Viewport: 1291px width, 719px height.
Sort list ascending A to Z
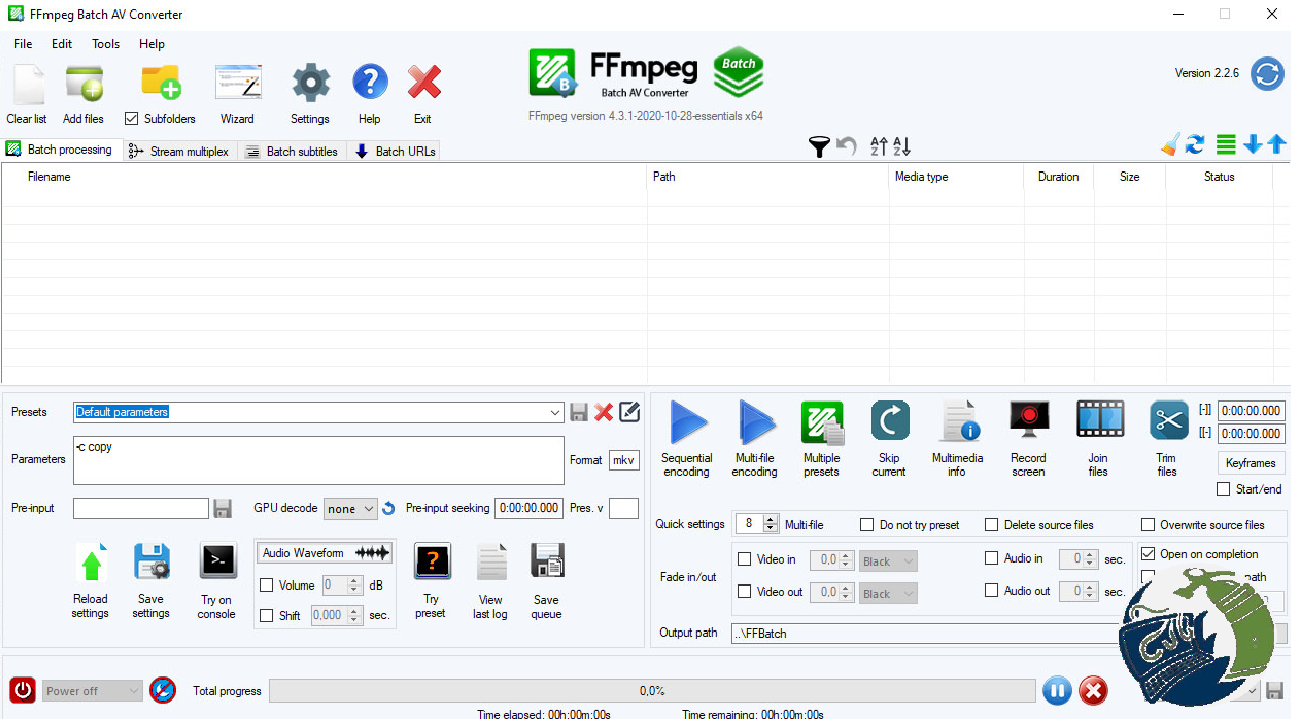point(879,147)
